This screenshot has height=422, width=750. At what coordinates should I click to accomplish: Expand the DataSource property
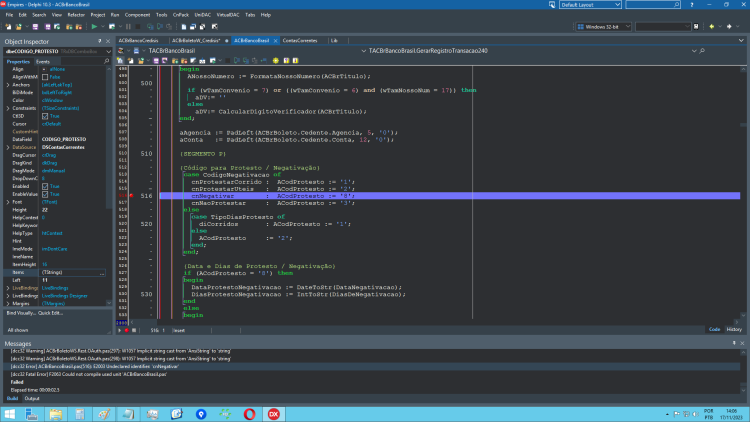8,147
